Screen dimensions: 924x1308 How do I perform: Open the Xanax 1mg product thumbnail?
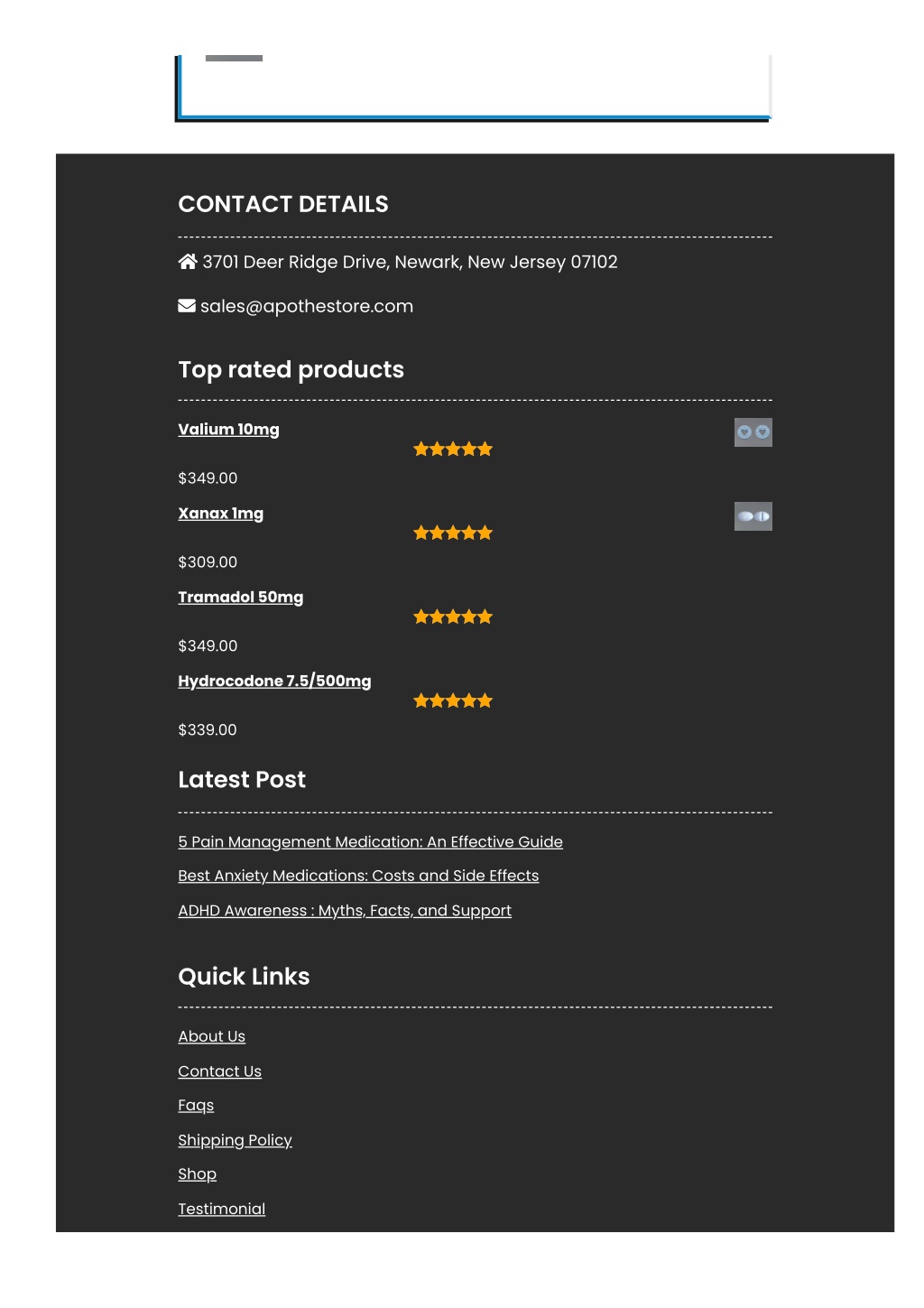[x=753, y=516]
